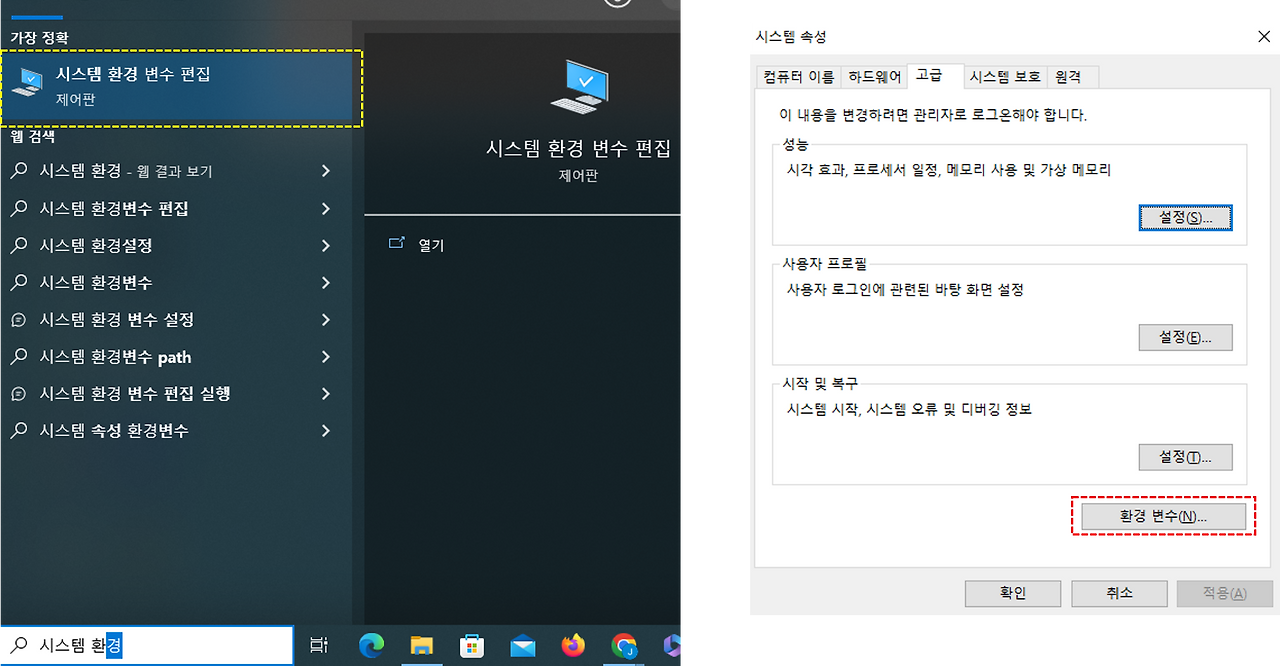This screenshot has height=666, width=1280.
Task: Launch Firefox from the taskbar
Action: pos(573,646)
